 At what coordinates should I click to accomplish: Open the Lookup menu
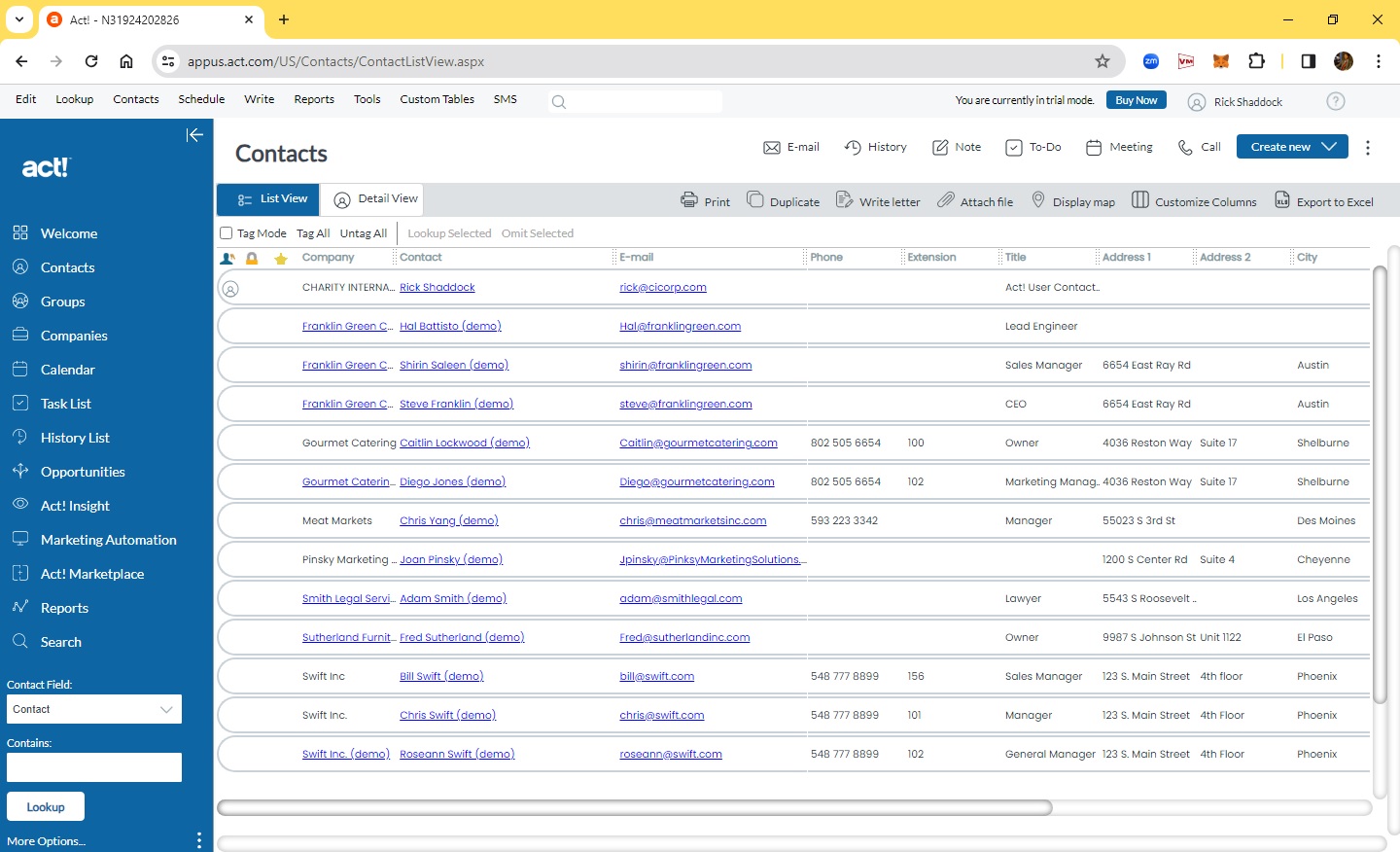[x=75, y=99]
